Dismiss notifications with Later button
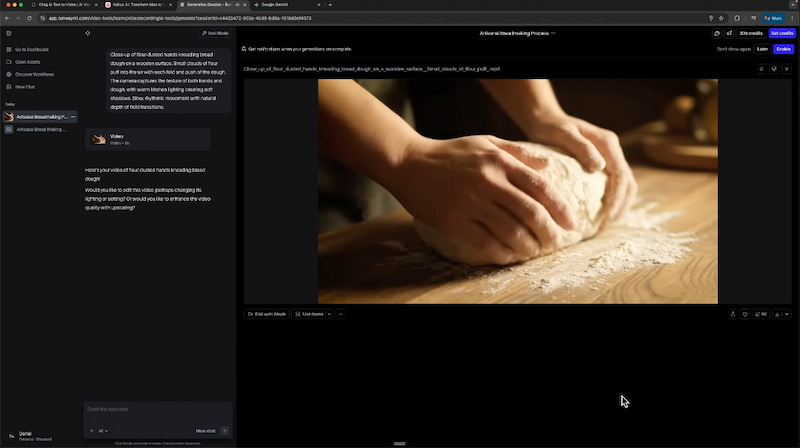This screenshot has width=800, height=448. (762, 49)
